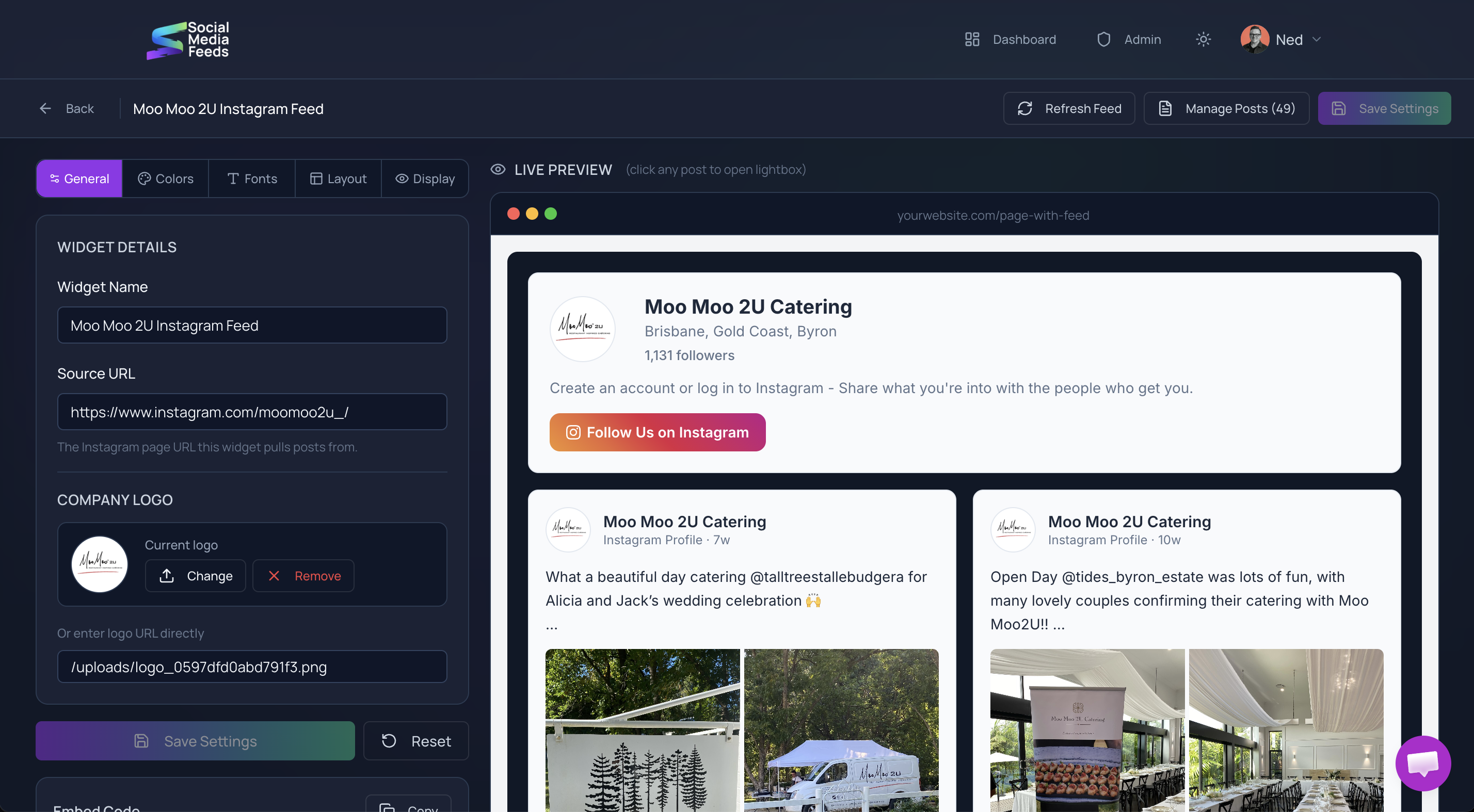This screenshot has height=812, width=1474.
Task: Click the yellow browser dot in preview
Action: (x=532, y=214)
